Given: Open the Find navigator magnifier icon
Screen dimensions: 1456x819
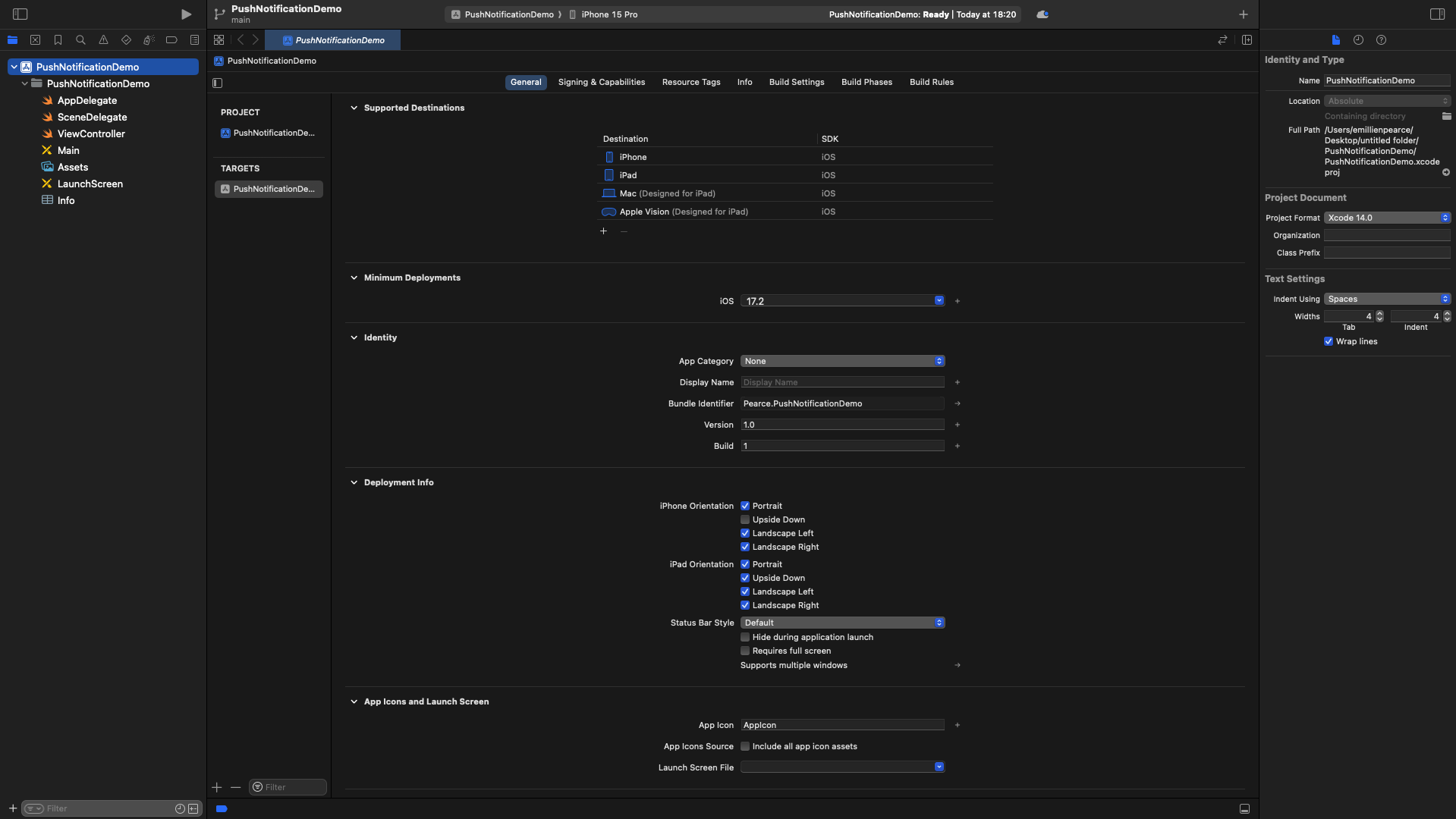Looking at the screenshot, I should (80, 40).
